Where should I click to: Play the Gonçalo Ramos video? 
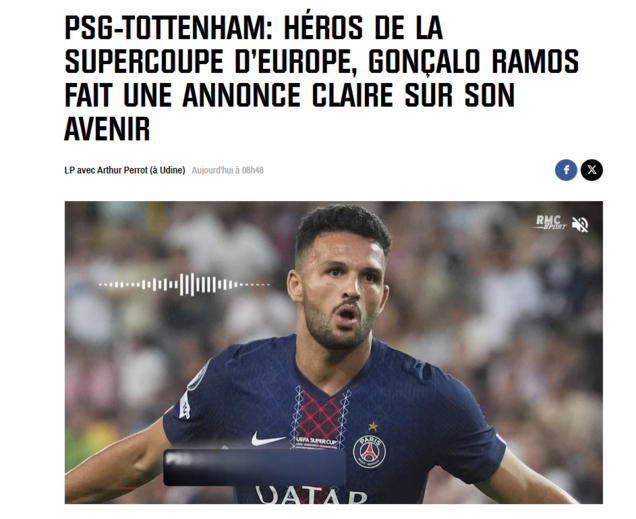tap(333, 352)
